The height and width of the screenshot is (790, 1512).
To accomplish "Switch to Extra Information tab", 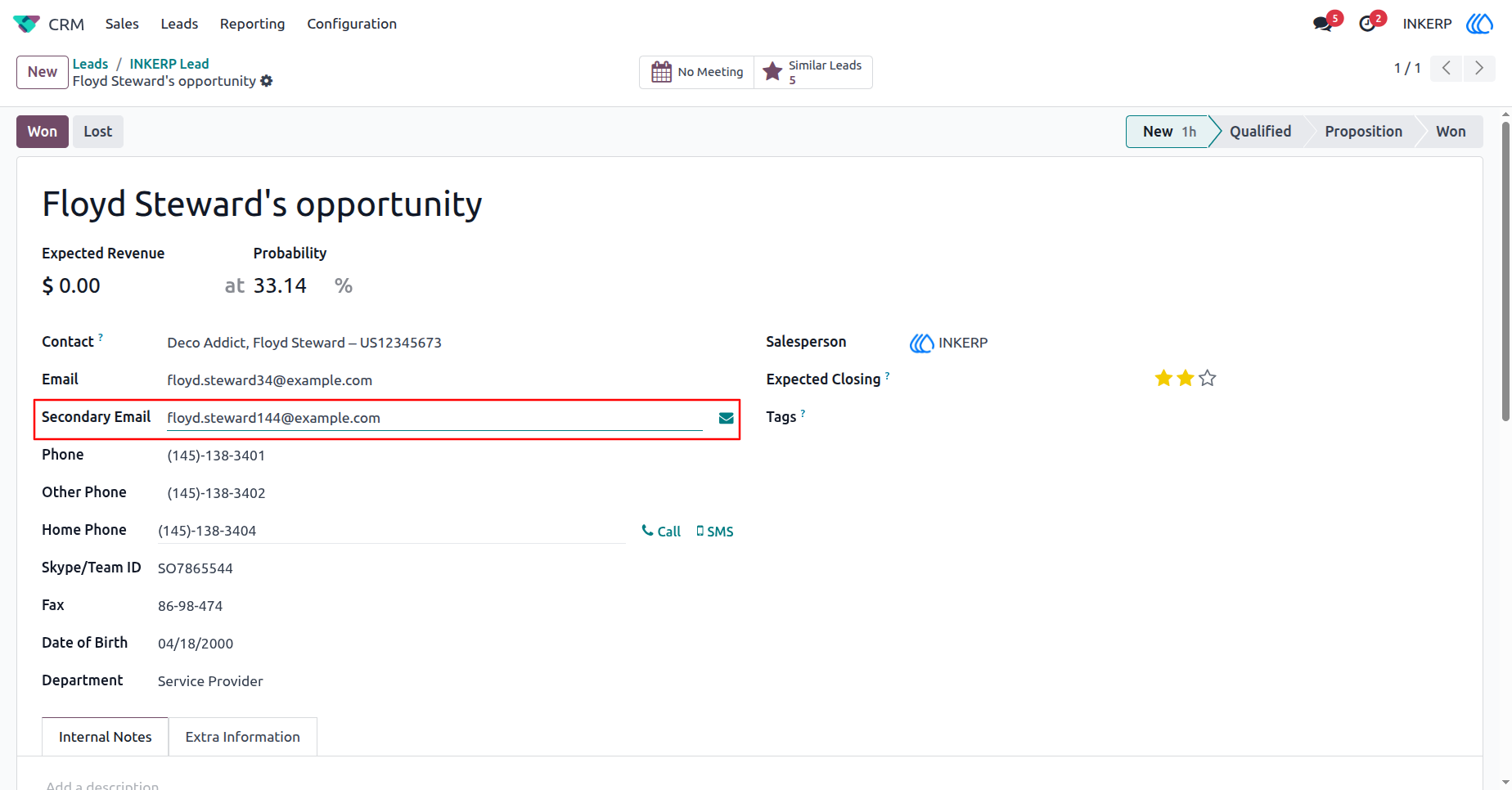I will click(x=243, y=737).
